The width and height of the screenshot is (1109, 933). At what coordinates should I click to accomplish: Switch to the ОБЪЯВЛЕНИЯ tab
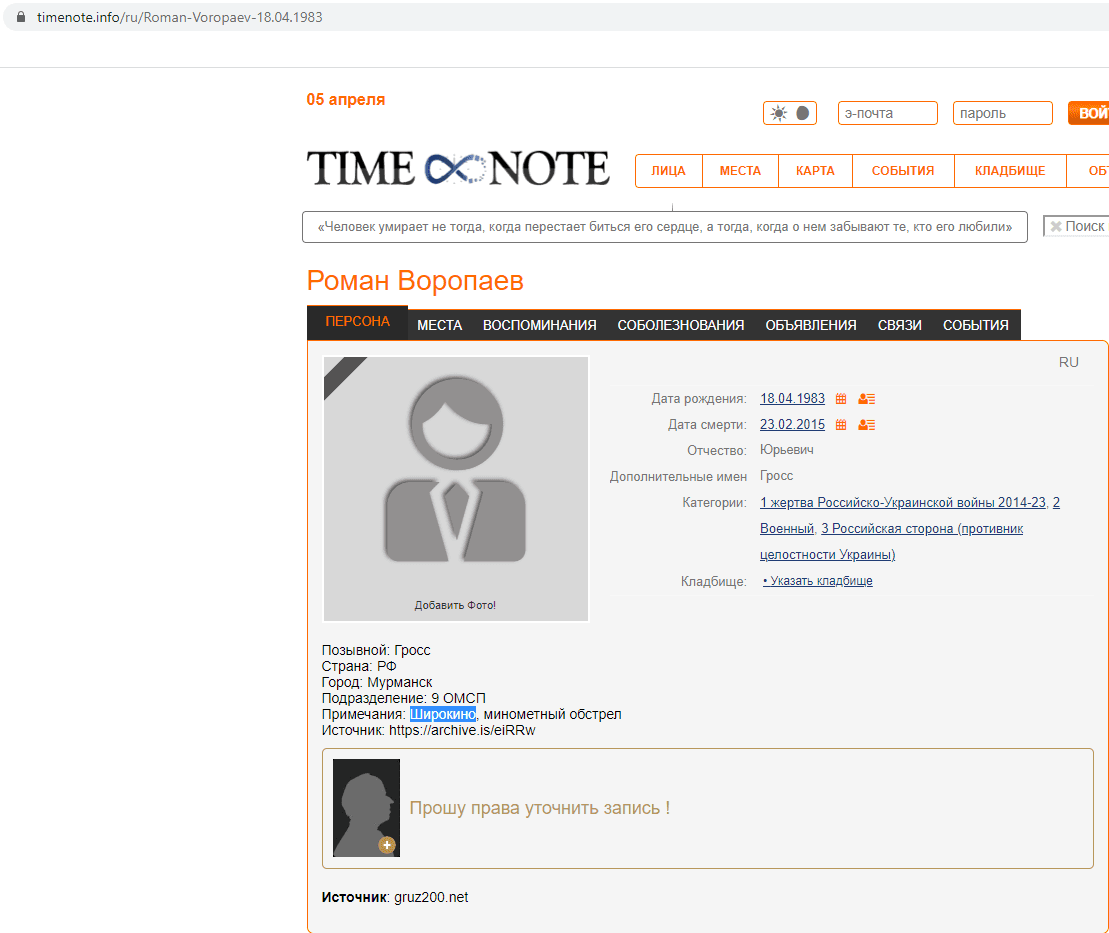pos(811,325)
